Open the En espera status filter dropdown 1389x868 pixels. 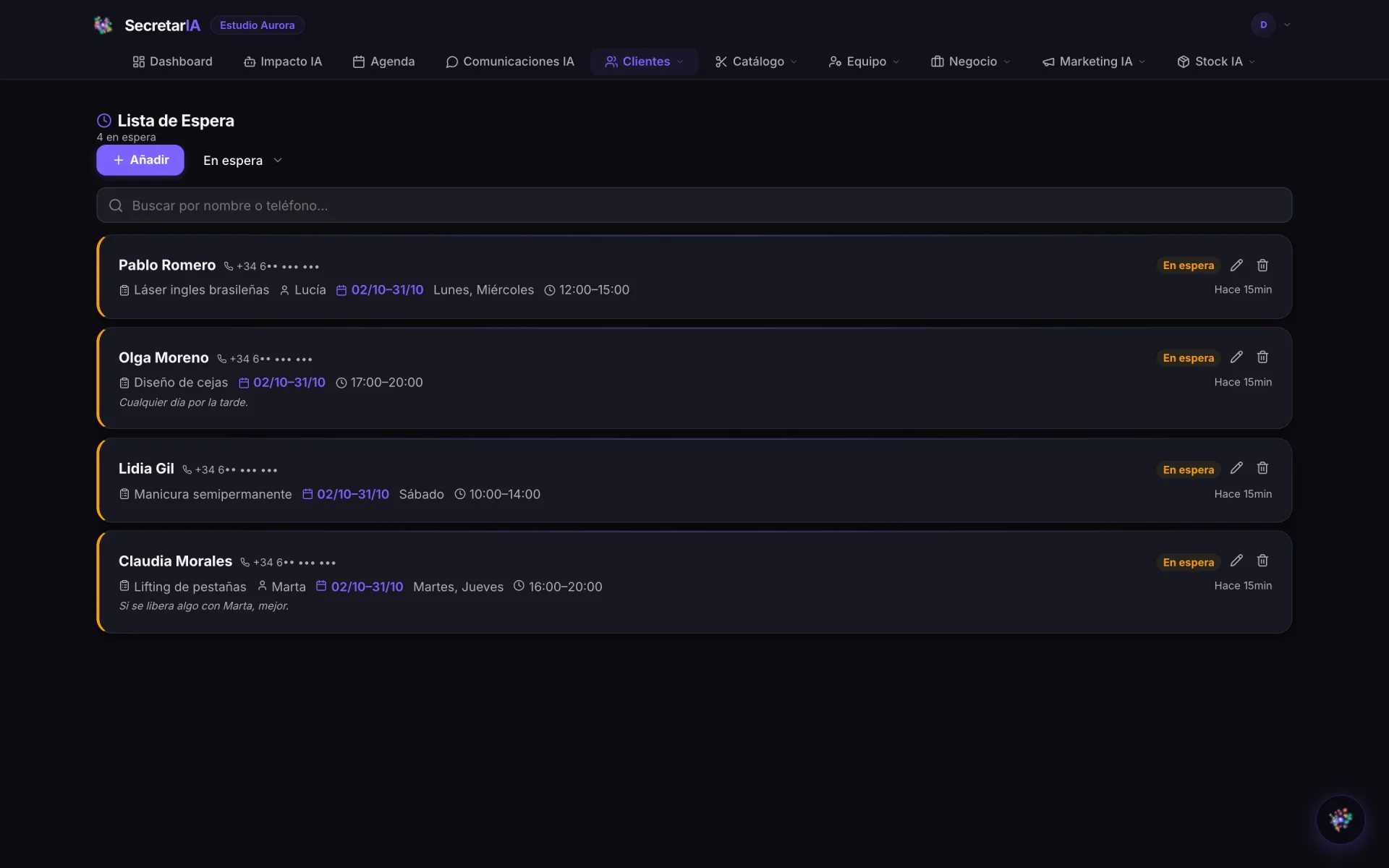[242, 161]
